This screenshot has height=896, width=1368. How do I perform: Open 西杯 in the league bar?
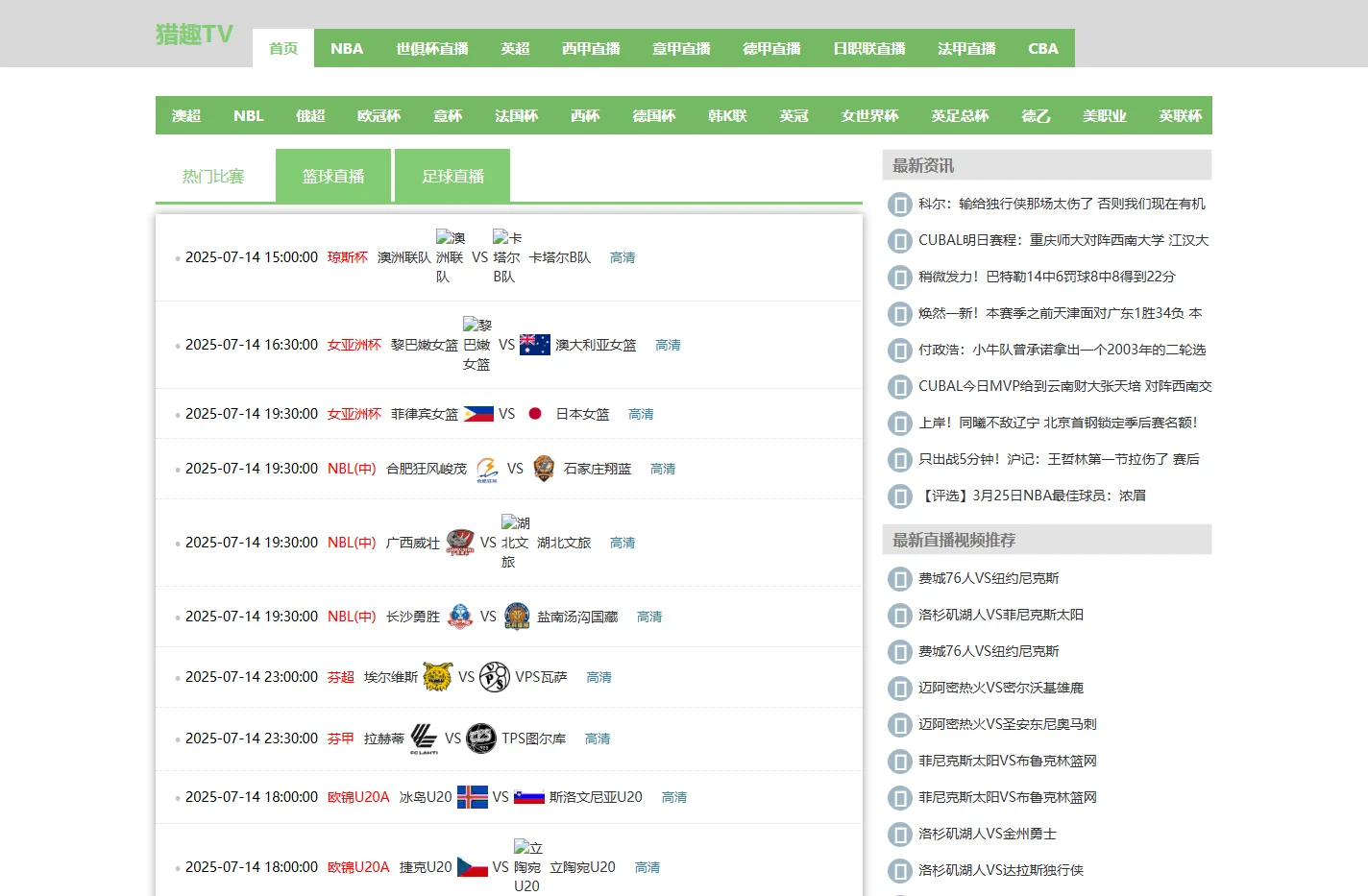click(585, 115)
